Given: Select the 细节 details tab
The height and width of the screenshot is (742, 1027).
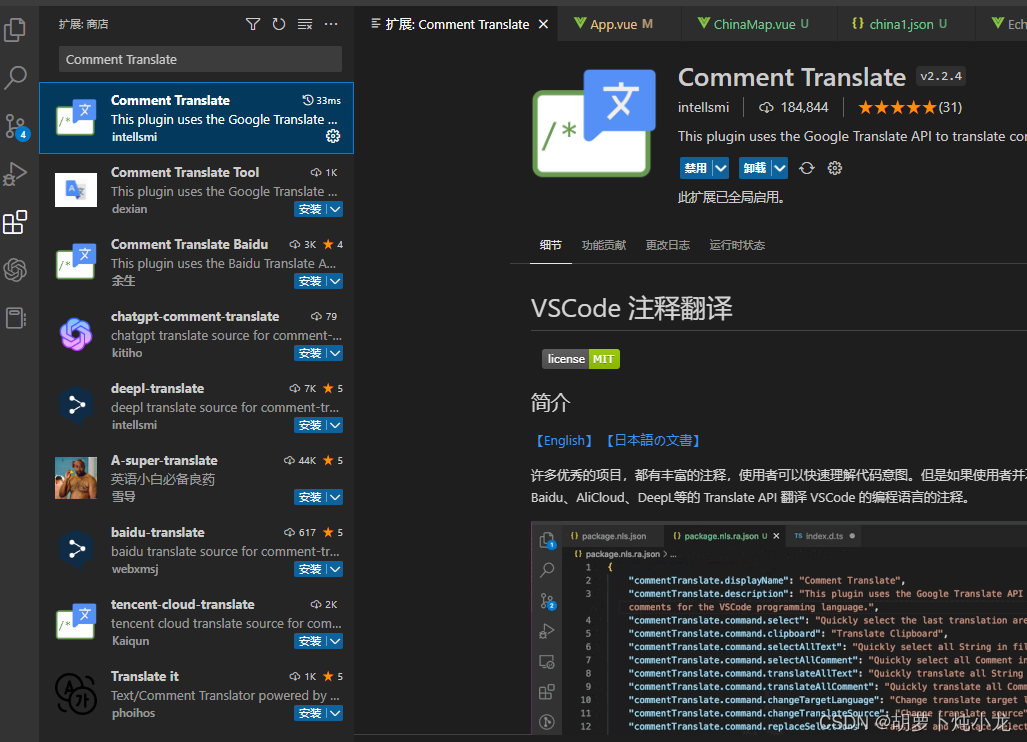Looking at the screenshot, I should [551, 245].
